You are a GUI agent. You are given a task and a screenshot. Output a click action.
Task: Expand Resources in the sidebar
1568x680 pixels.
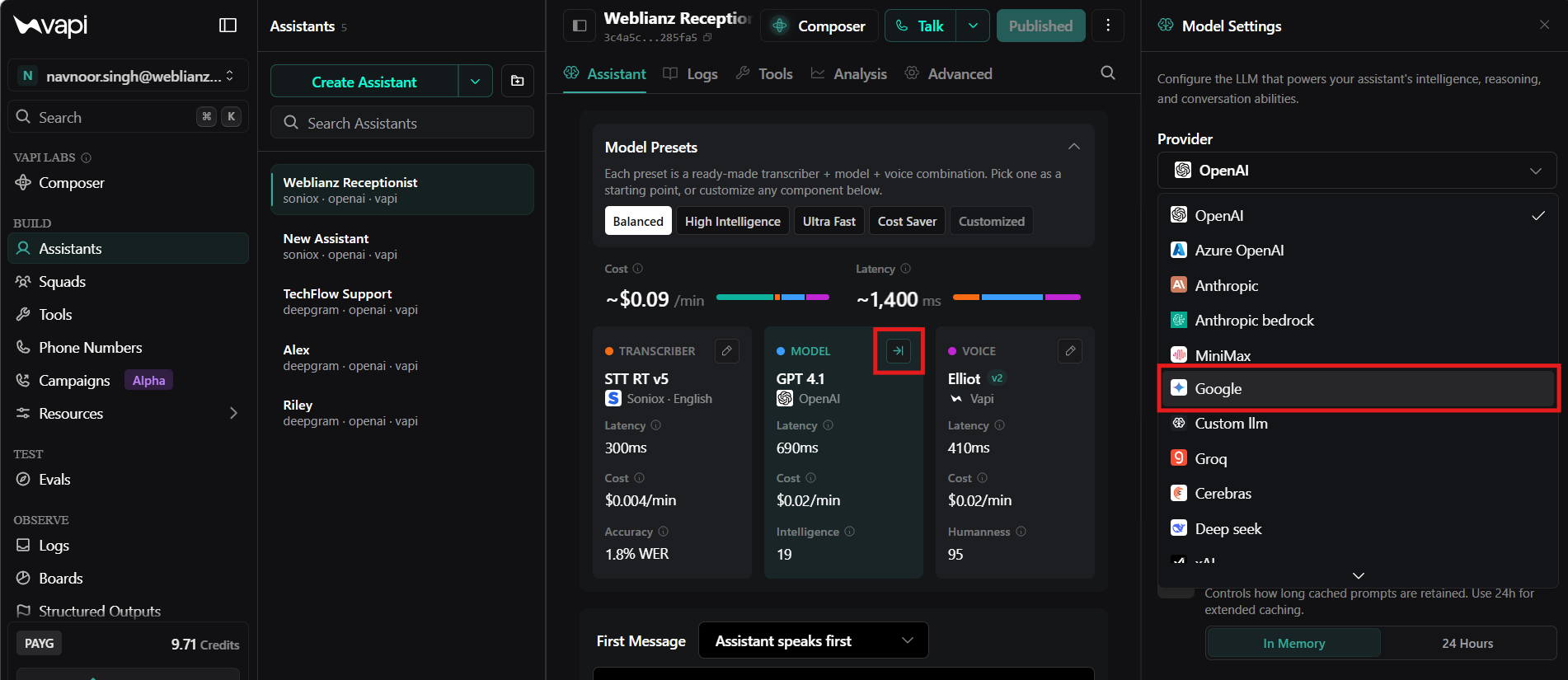pyautogui.click(x=128, y=414)
